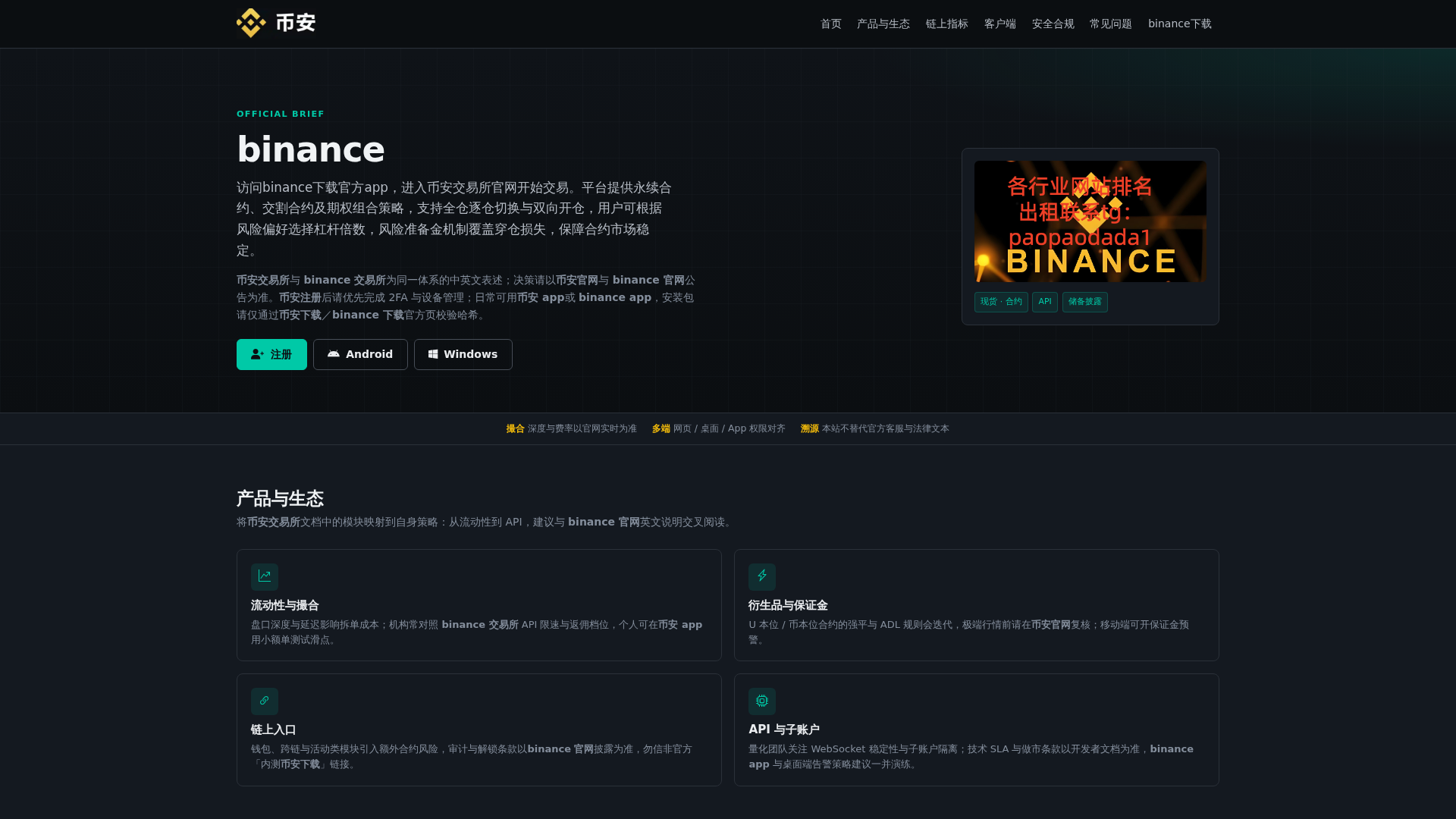Image resolution: width=1456 pixels, height=819 pixels.
Task: Click the Android robot icon
Action: coord(334,354)
